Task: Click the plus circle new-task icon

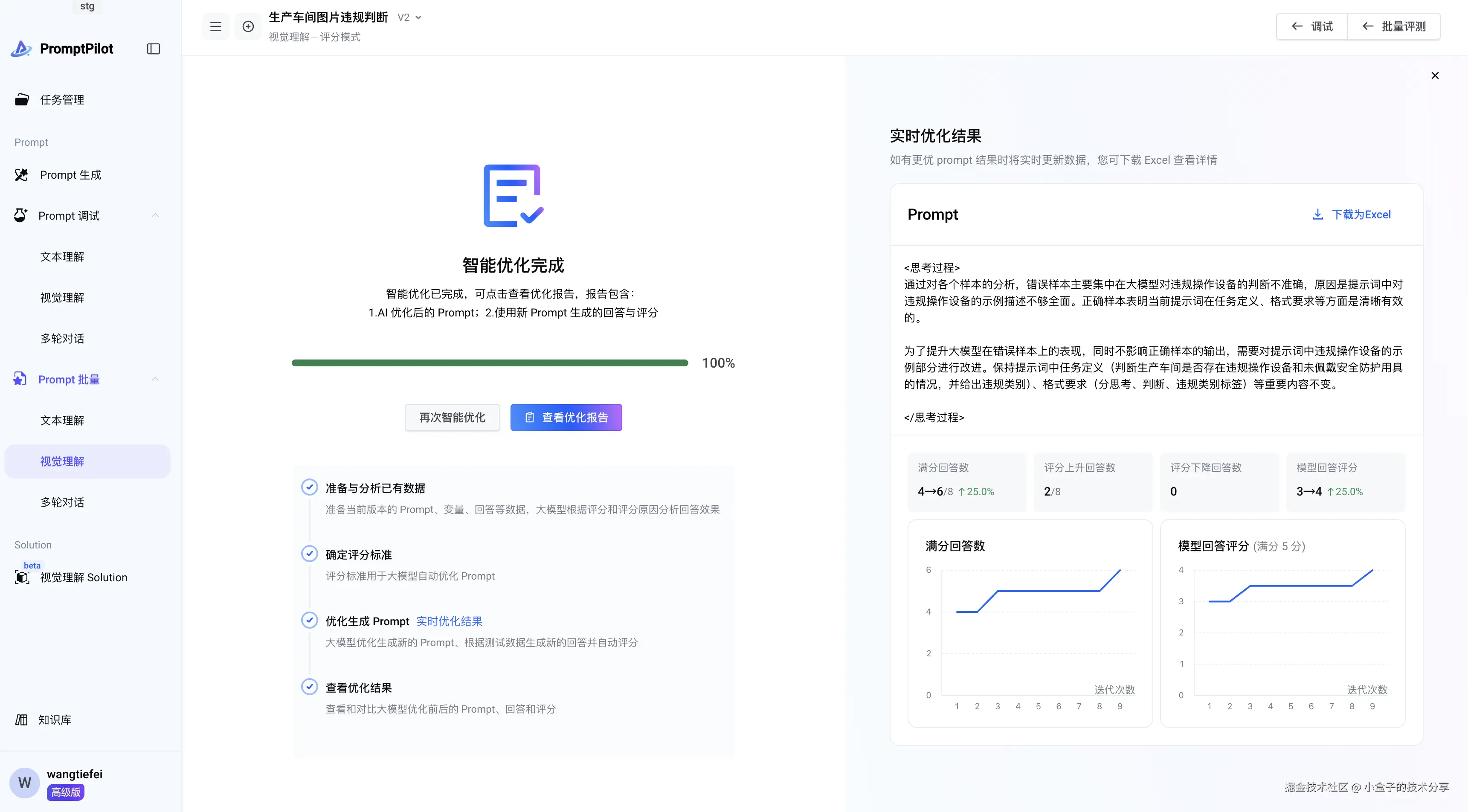Action: (x=248, y=26)
